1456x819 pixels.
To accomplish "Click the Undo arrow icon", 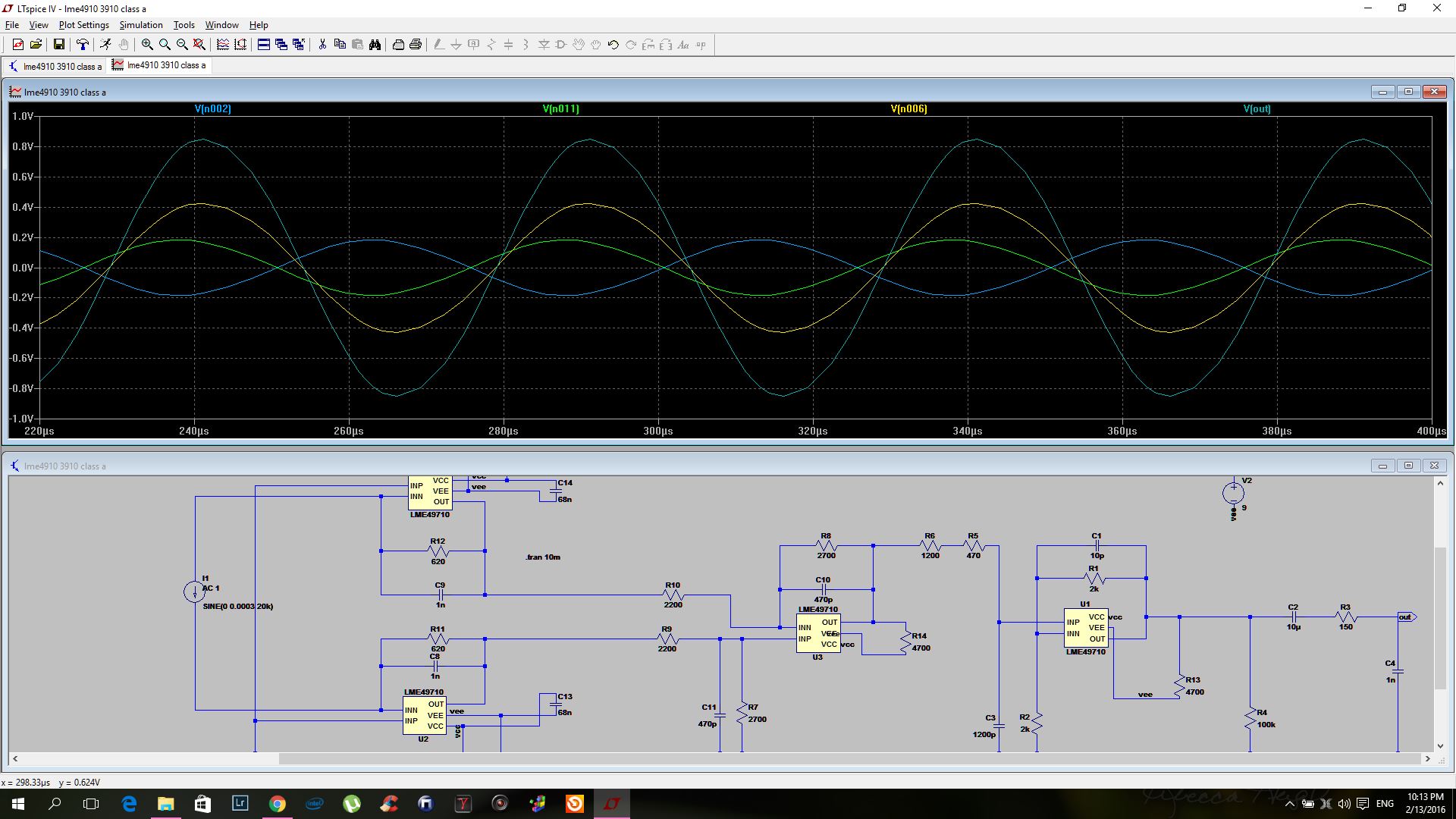I will [x=613, y=45].
